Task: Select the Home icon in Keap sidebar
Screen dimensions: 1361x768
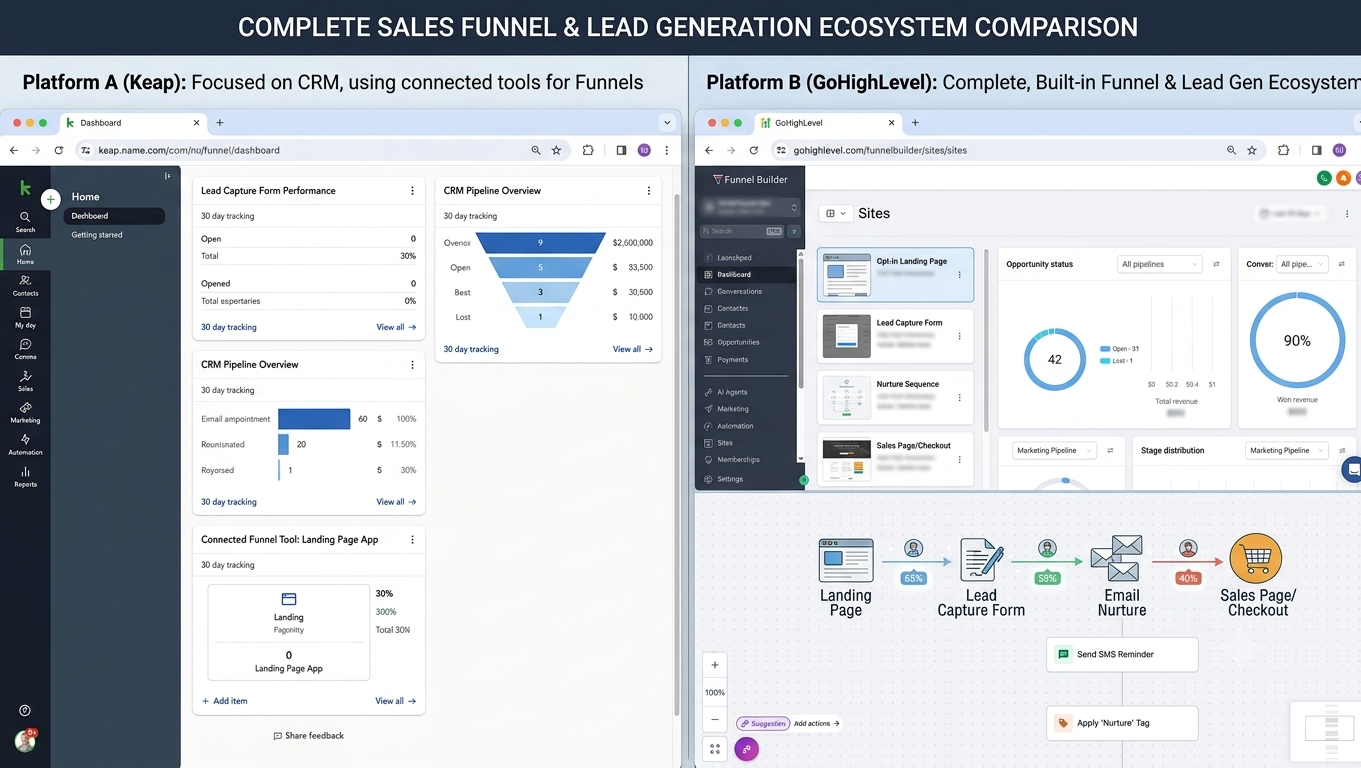Action: coord(25,254)
